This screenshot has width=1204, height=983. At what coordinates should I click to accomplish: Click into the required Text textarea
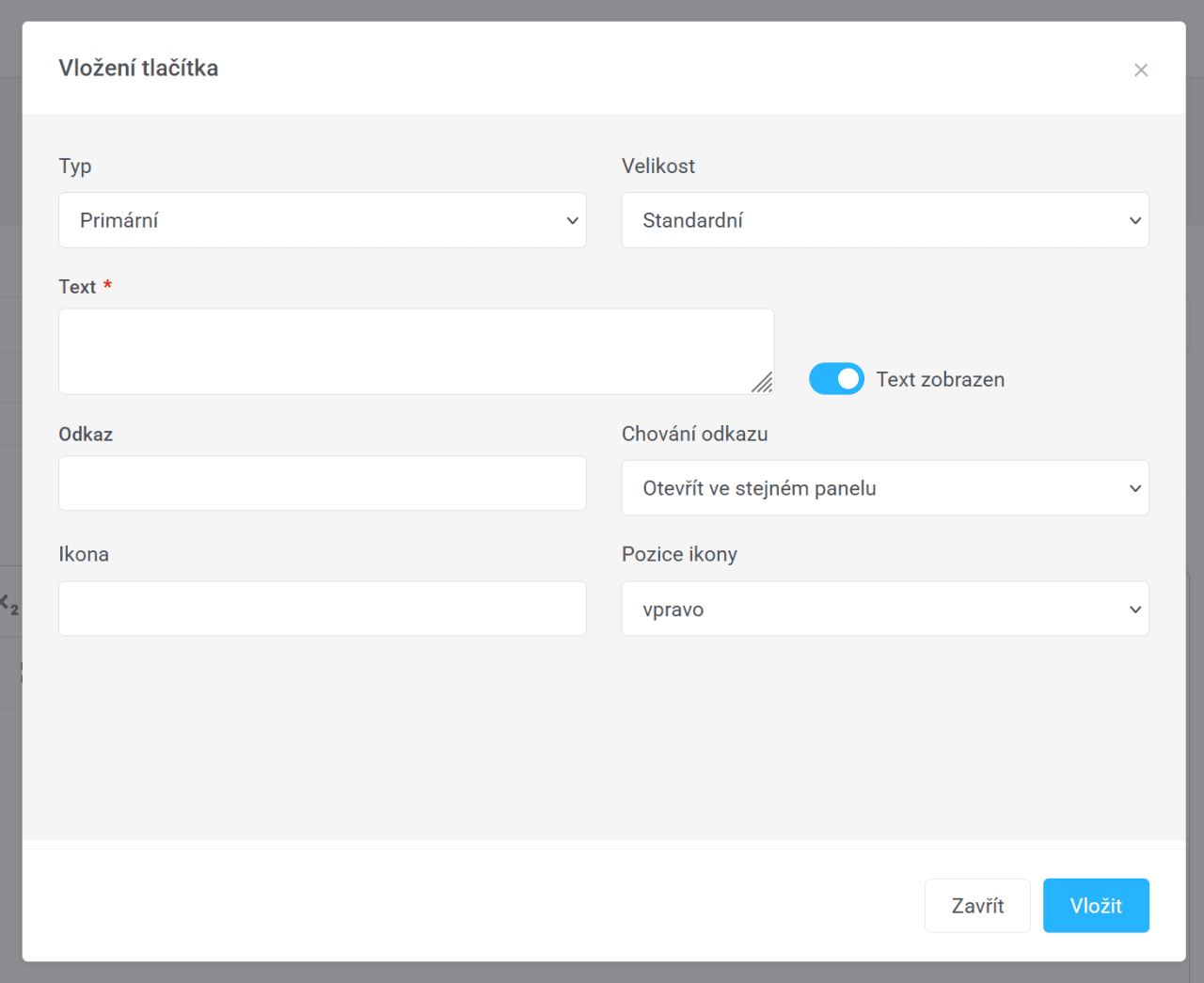(x=416, y=351)
